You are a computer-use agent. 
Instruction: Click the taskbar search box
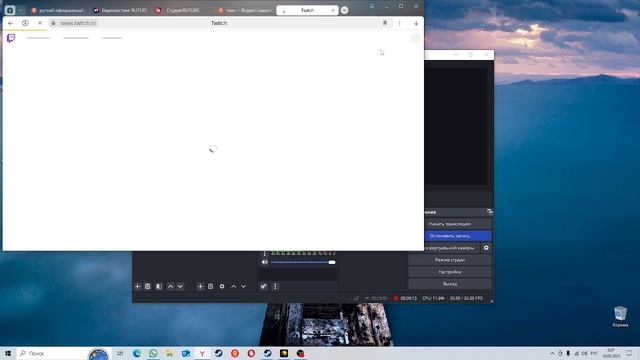(x=52, y=353)
